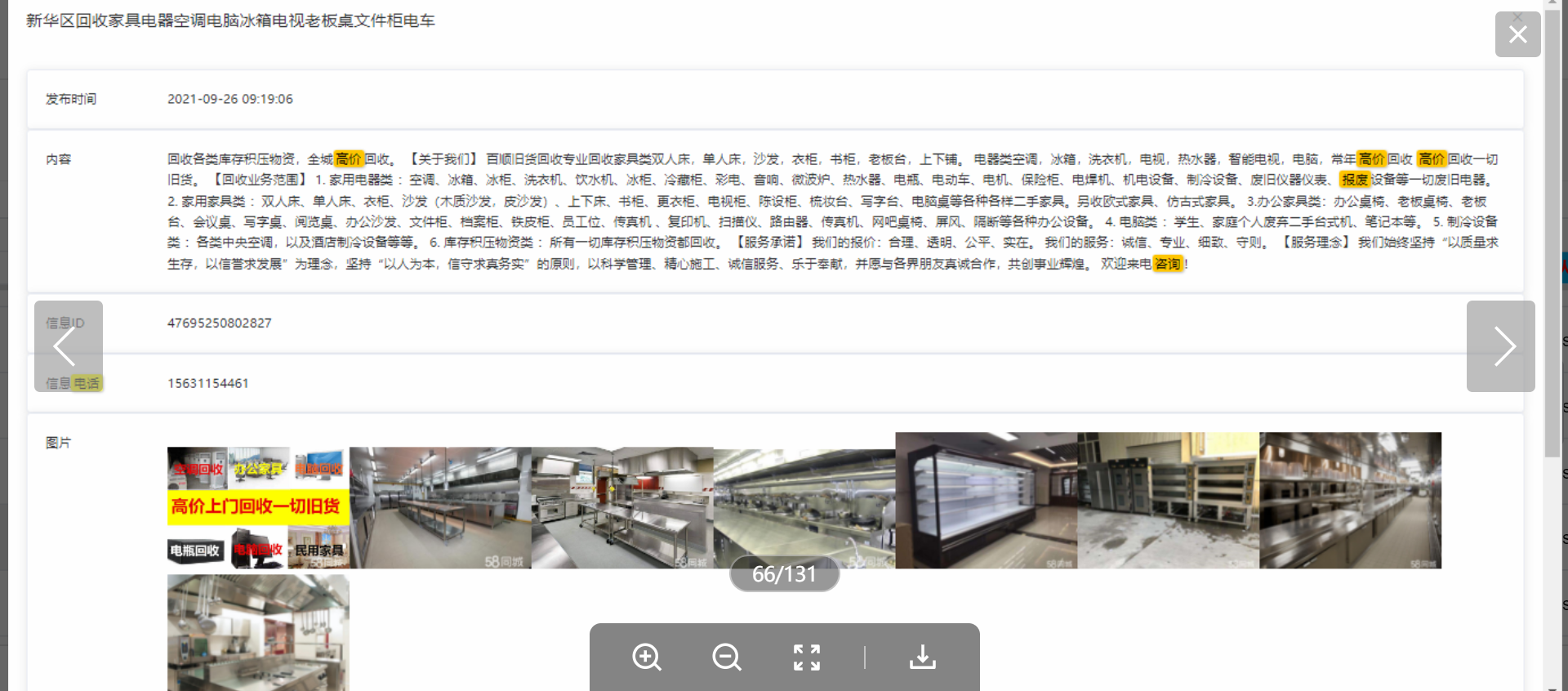Viewport: 1568px width, 691px height.
Task: Click the highlighted 报废 word in content
Action: [1355, 180]
